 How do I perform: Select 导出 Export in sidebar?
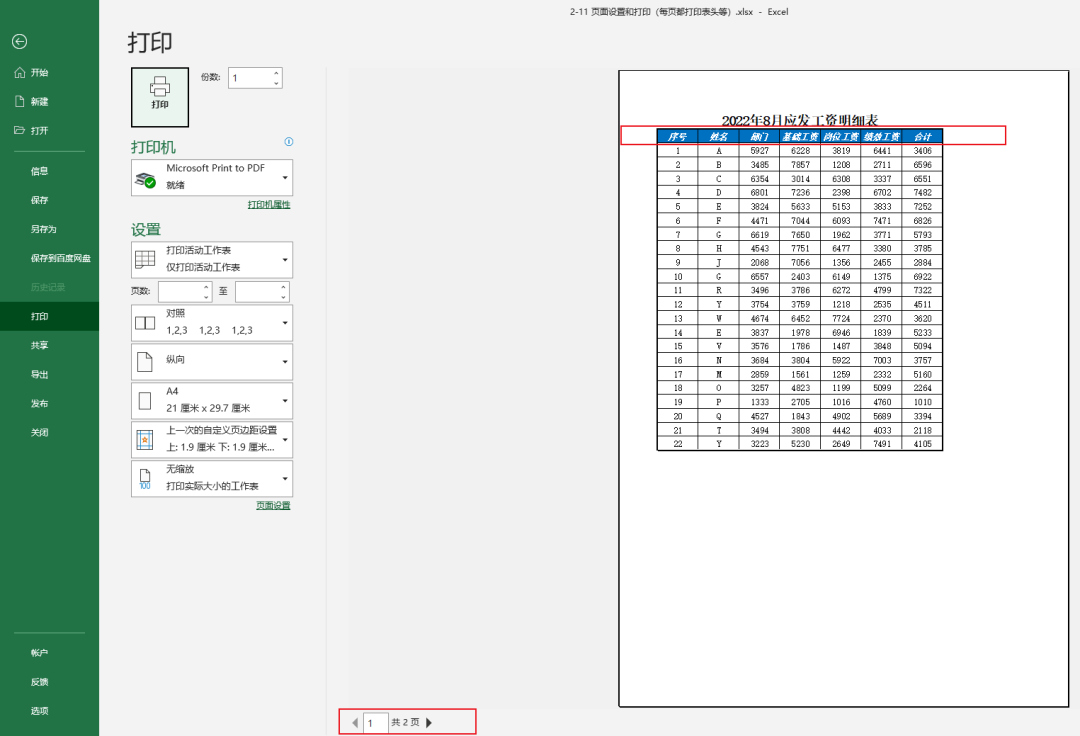point(50,375)
